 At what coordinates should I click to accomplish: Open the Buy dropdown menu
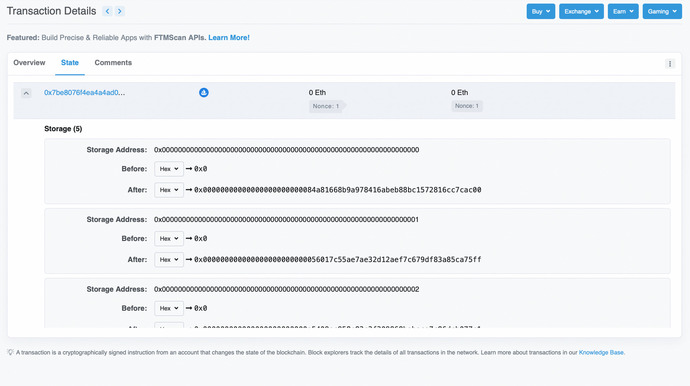coord(540,11)
